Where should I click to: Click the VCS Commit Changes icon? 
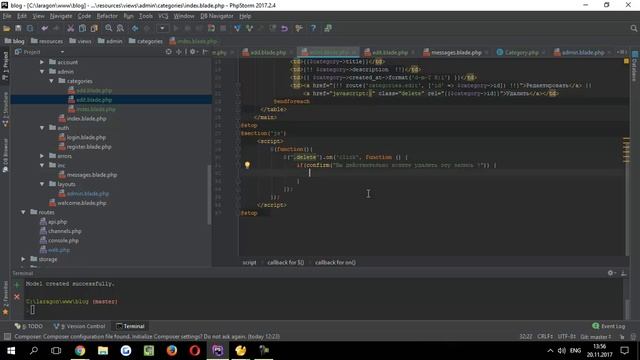coord(249,28)
